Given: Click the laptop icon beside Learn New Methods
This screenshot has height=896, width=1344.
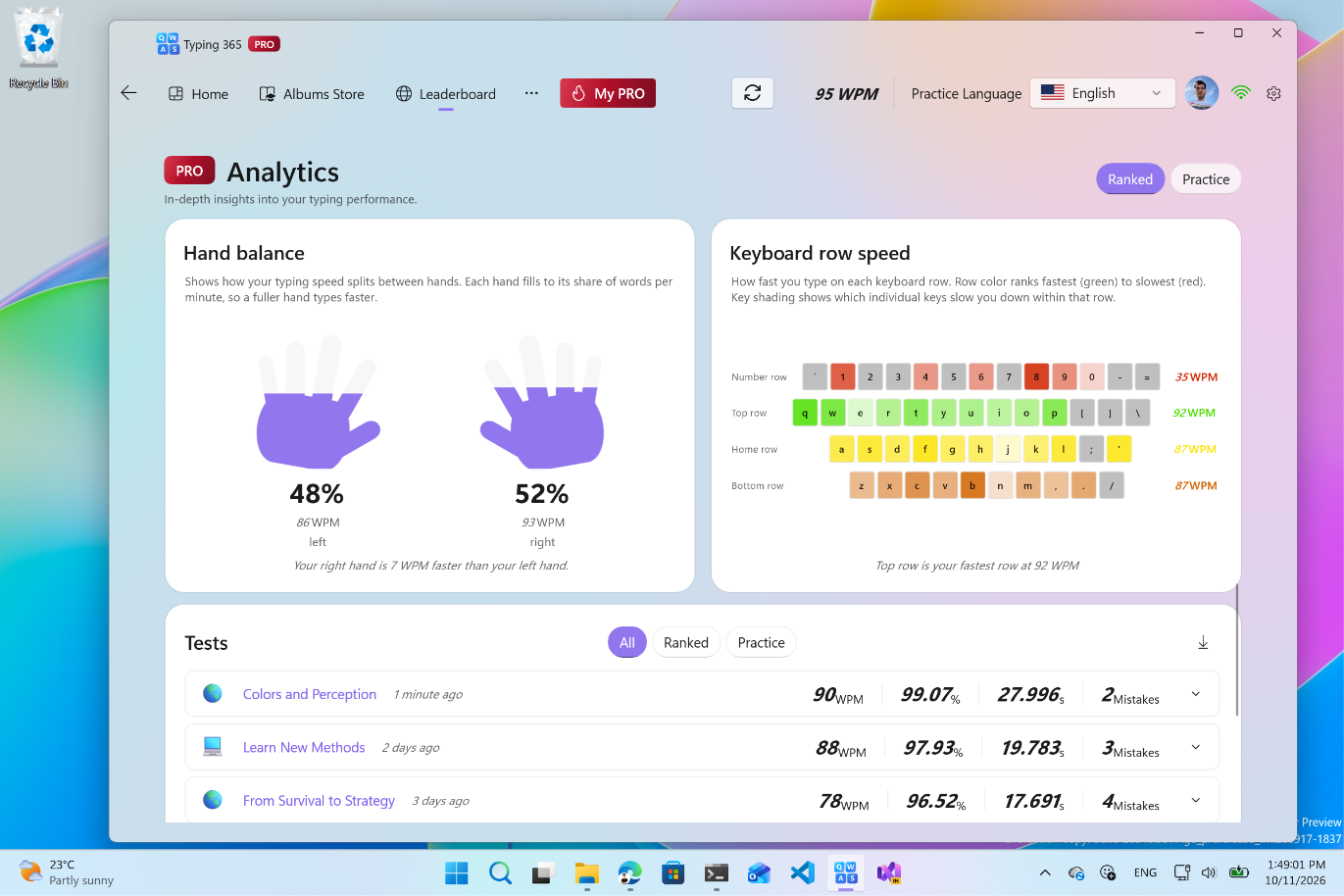Looking at the screenshot, I should 213,747.
